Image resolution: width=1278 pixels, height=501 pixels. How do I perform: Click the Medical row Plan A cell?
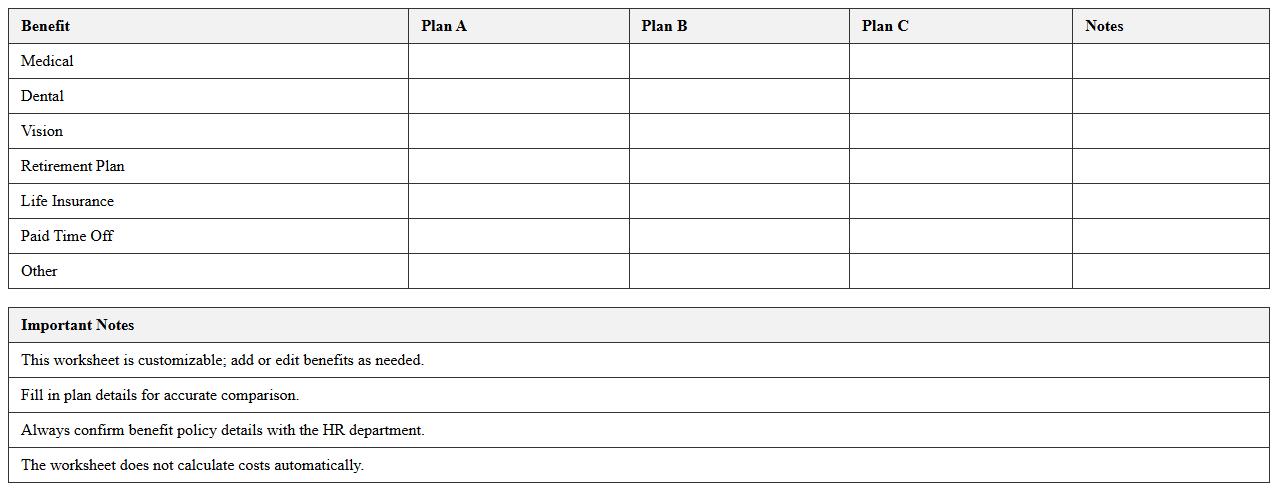(518, 61)
